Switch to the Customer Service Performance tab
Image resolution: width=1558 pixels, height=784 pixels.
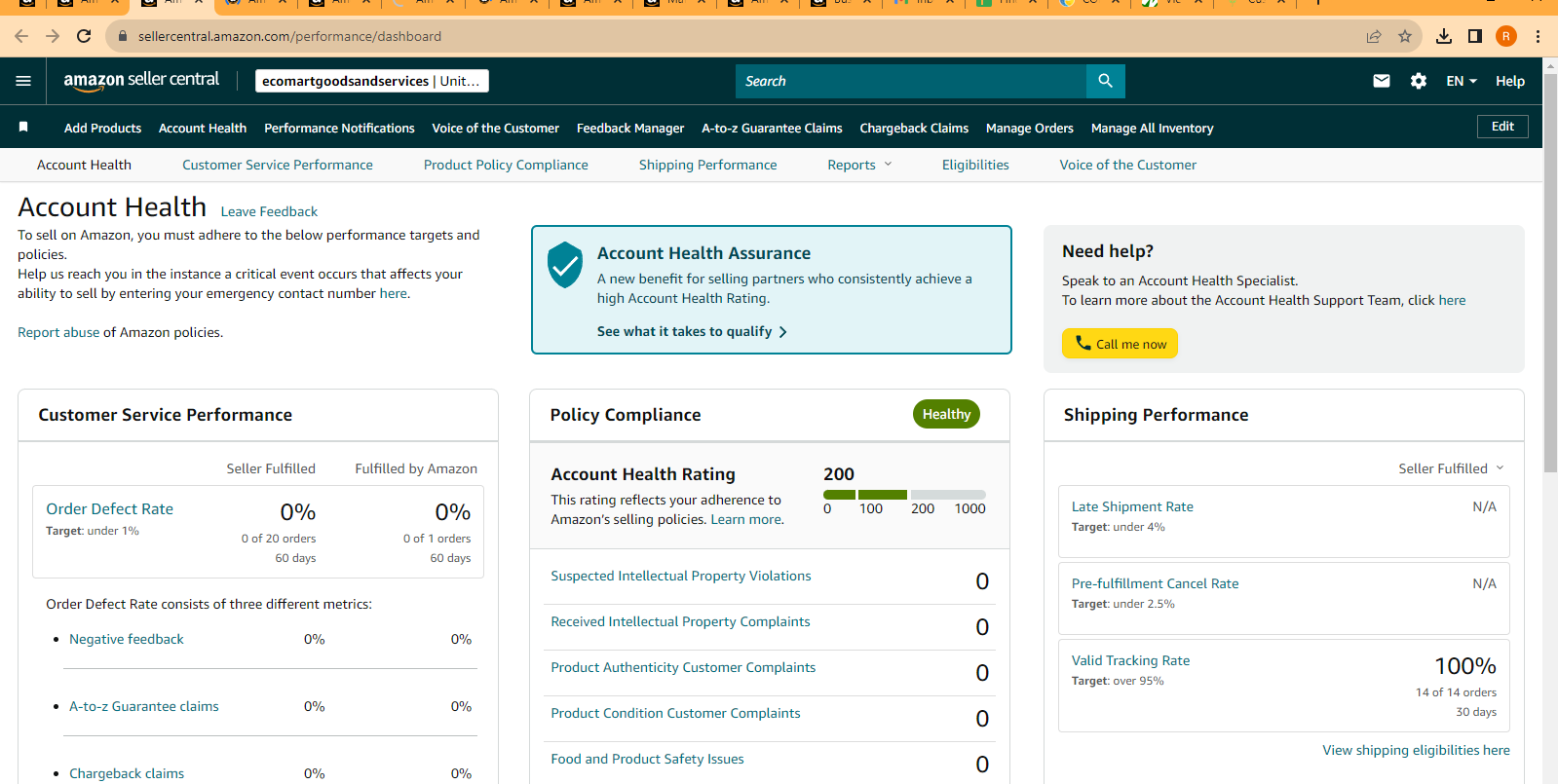278,165
